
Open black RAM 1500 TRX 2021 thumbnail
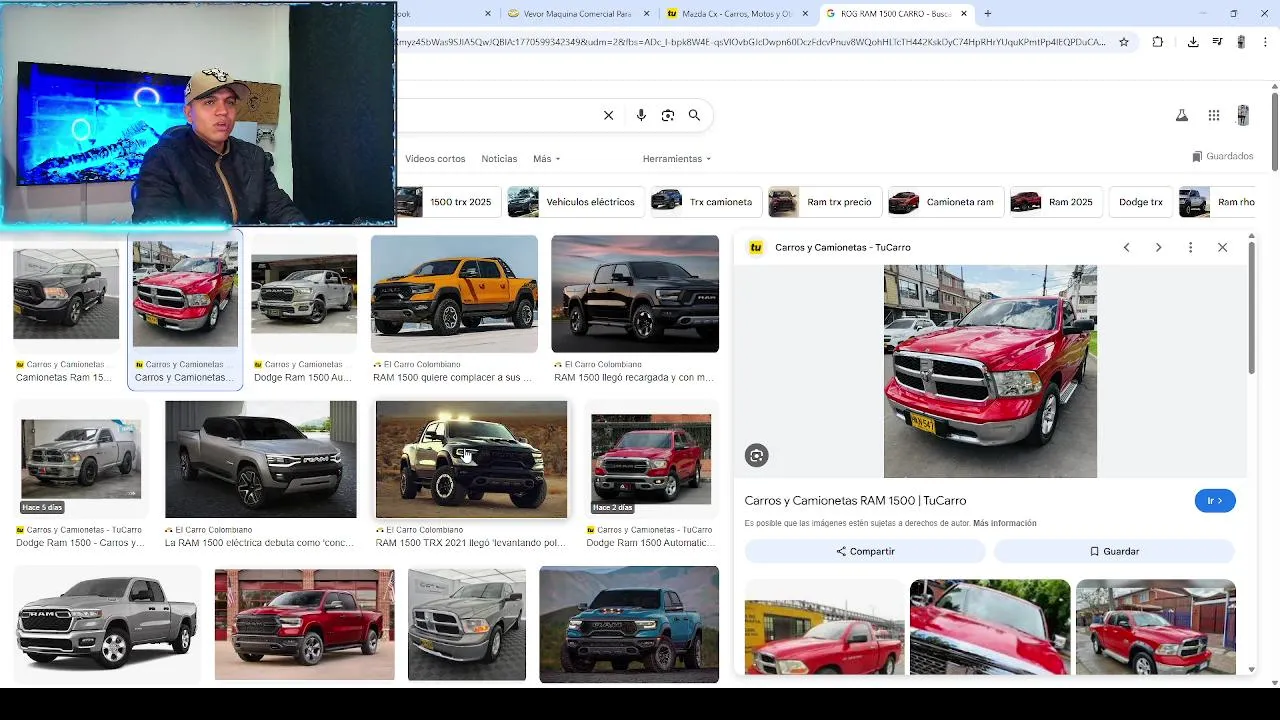click(471, 460)
